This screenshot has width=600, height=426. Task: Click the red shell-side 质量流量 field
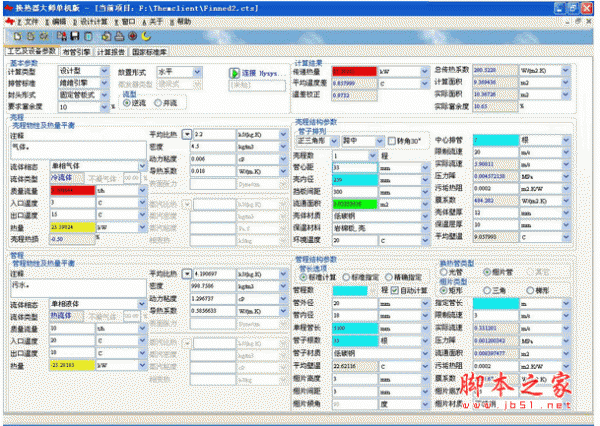point(72,190)
